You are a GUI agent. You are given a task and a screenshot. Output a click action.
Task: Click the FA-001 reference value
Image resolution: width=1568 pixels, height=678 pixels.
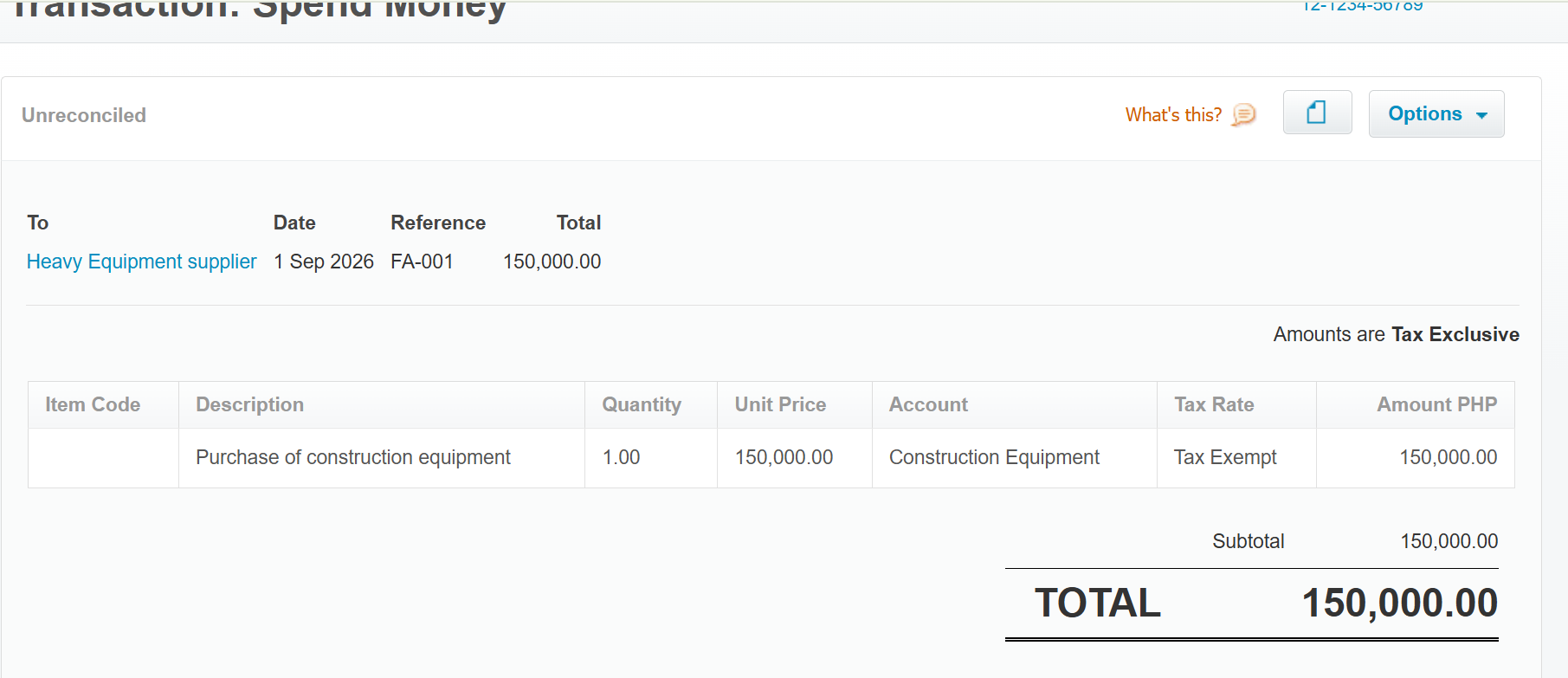tap(422, 262)
